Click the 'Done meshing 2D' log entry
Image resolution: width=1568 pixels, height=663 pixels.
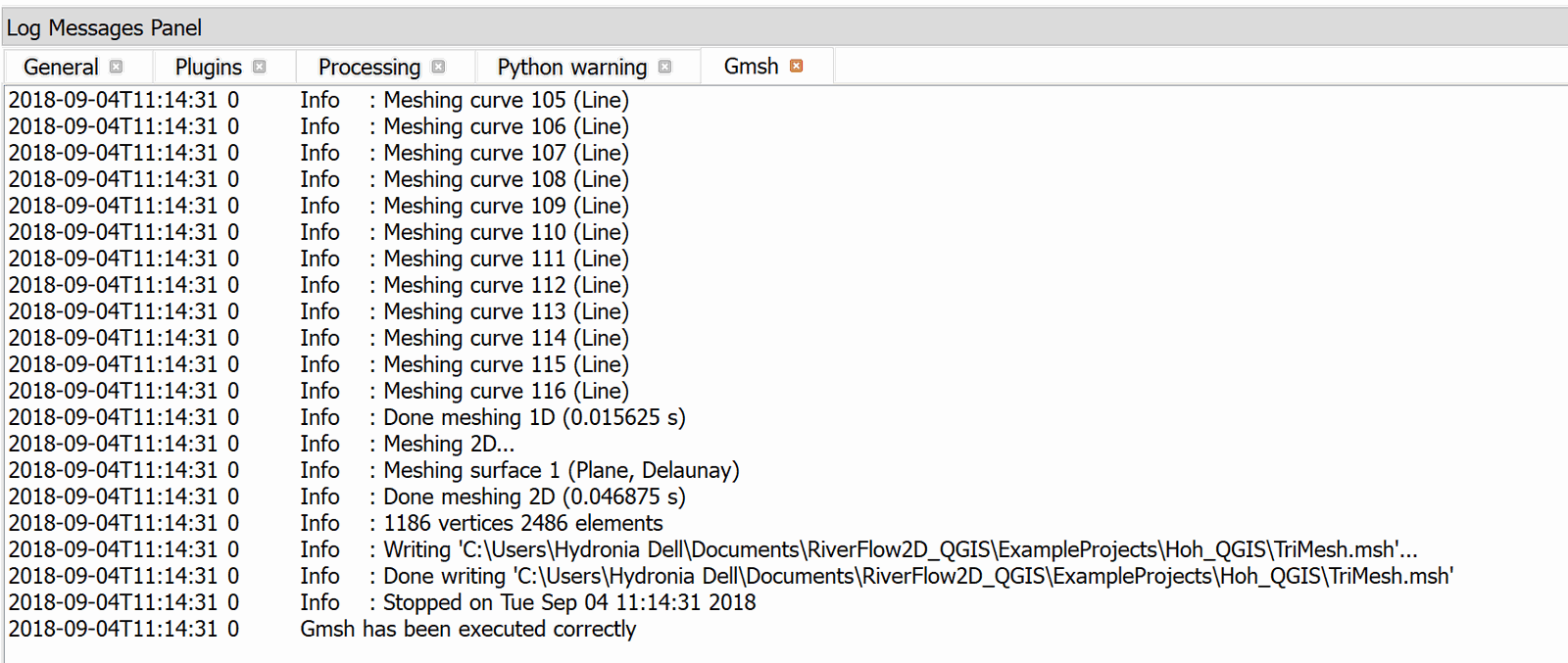[533, 497]
